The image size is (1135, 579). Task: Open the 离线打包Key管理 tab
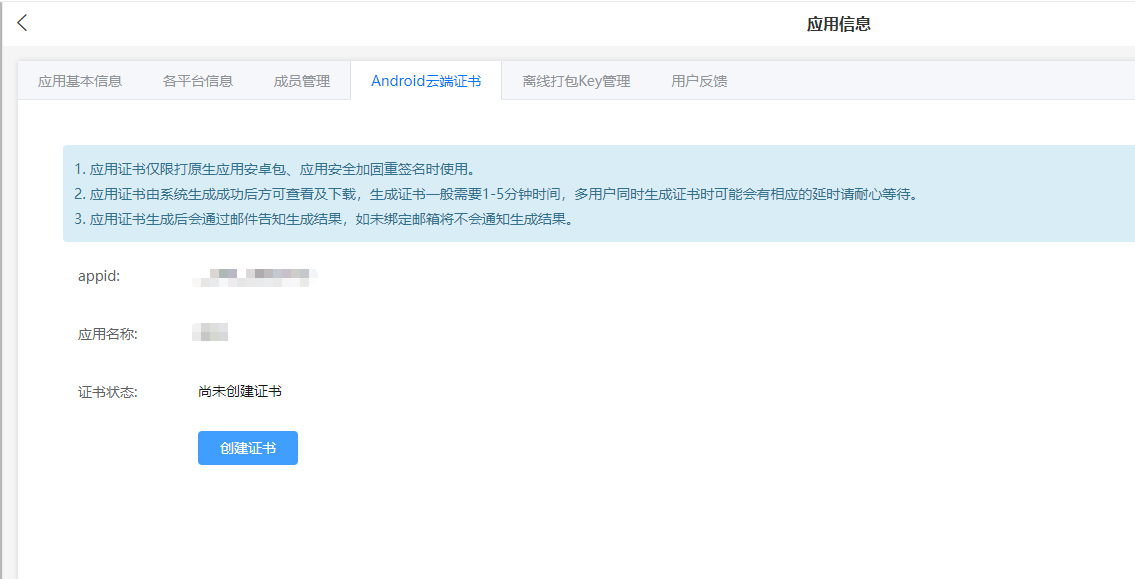(x=577, y=81)
